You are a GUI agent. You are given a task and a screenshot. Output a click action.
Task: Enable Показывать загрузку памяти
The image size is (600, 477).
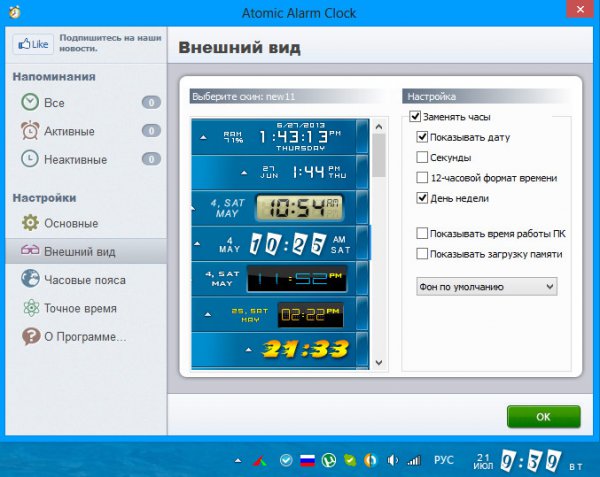(x=422, y=254)
